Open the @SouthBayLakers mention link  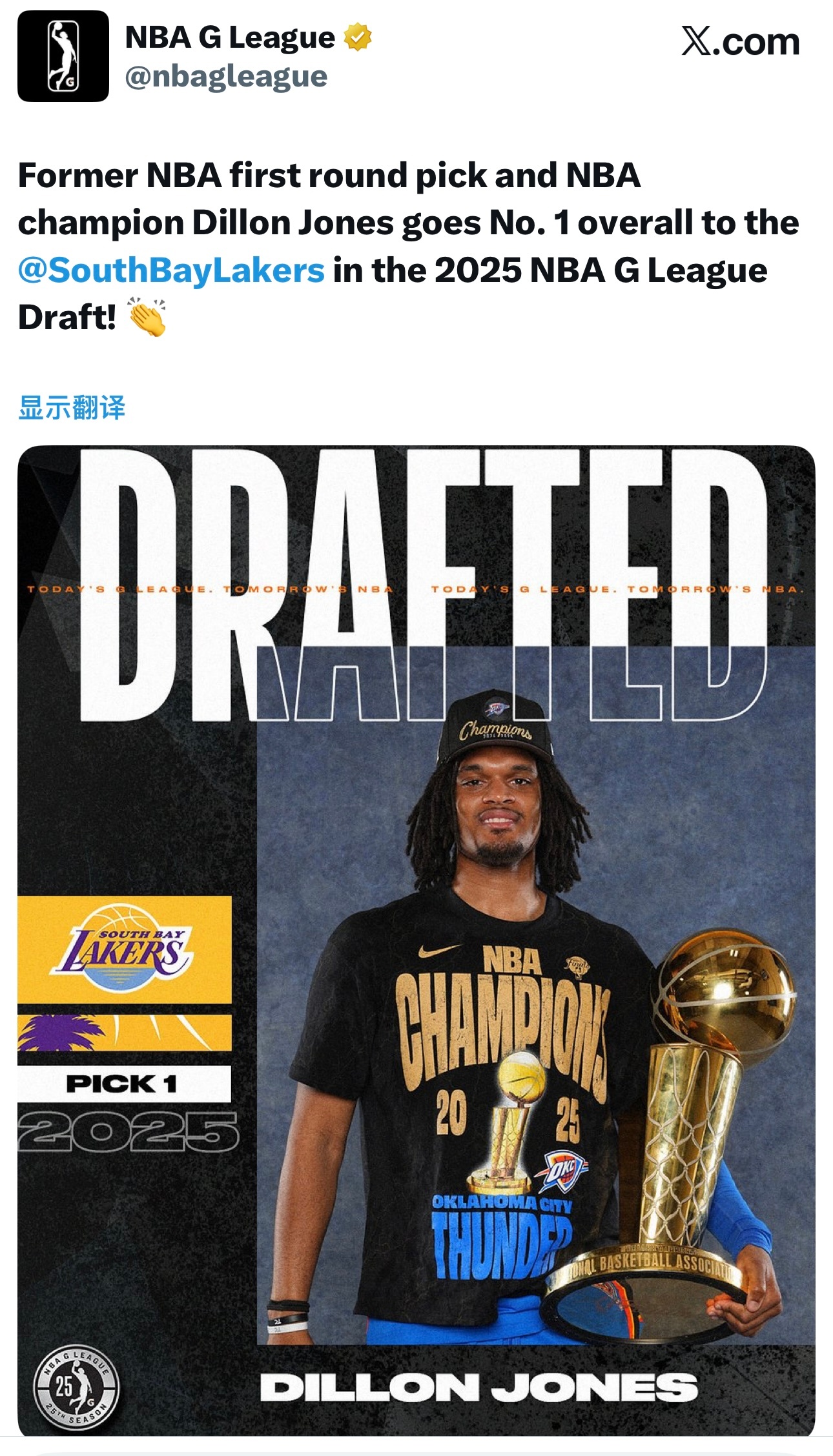pos(171,270)
